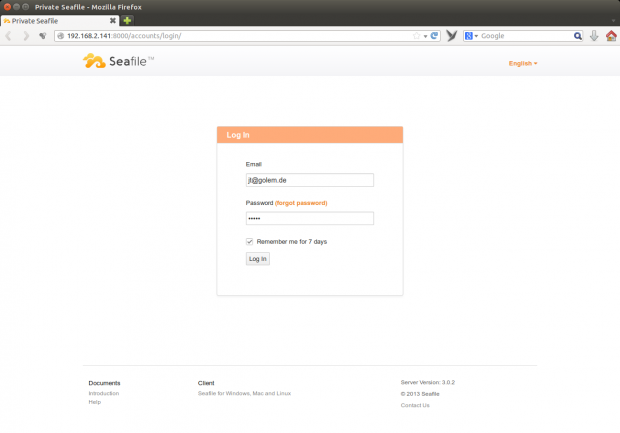Click the magnifier search icon
620x433 pixels.
(578, 36)
